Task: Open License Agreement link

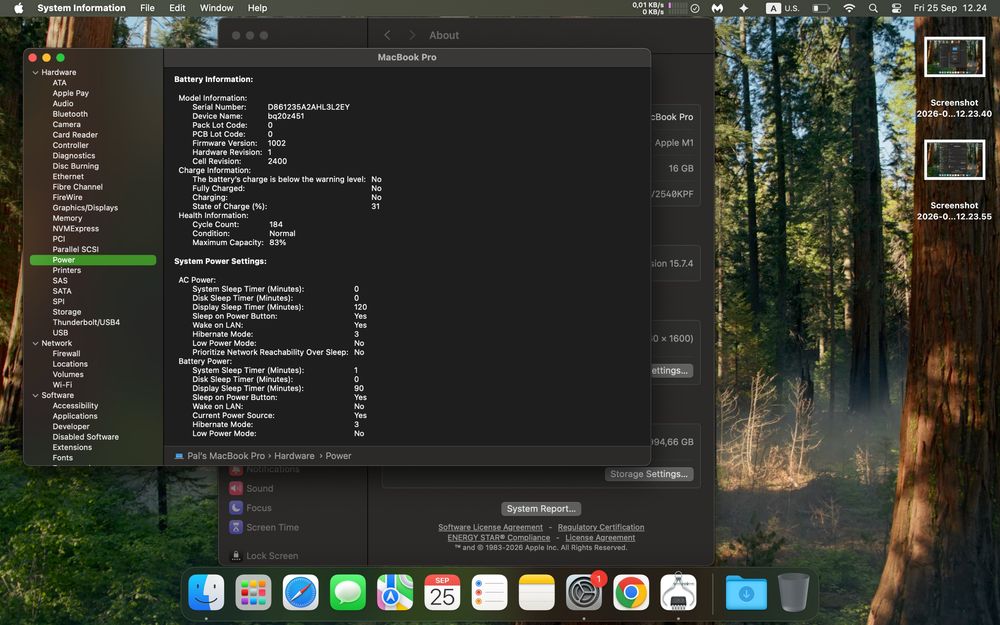Action: [600, 538]
